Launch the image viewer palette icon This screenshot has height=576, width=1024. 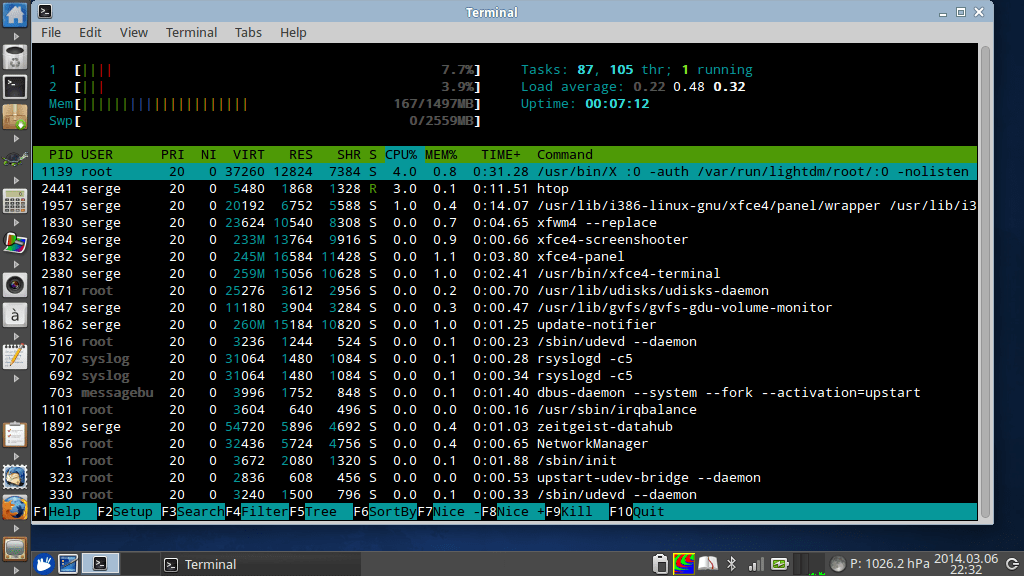point(14,243)
